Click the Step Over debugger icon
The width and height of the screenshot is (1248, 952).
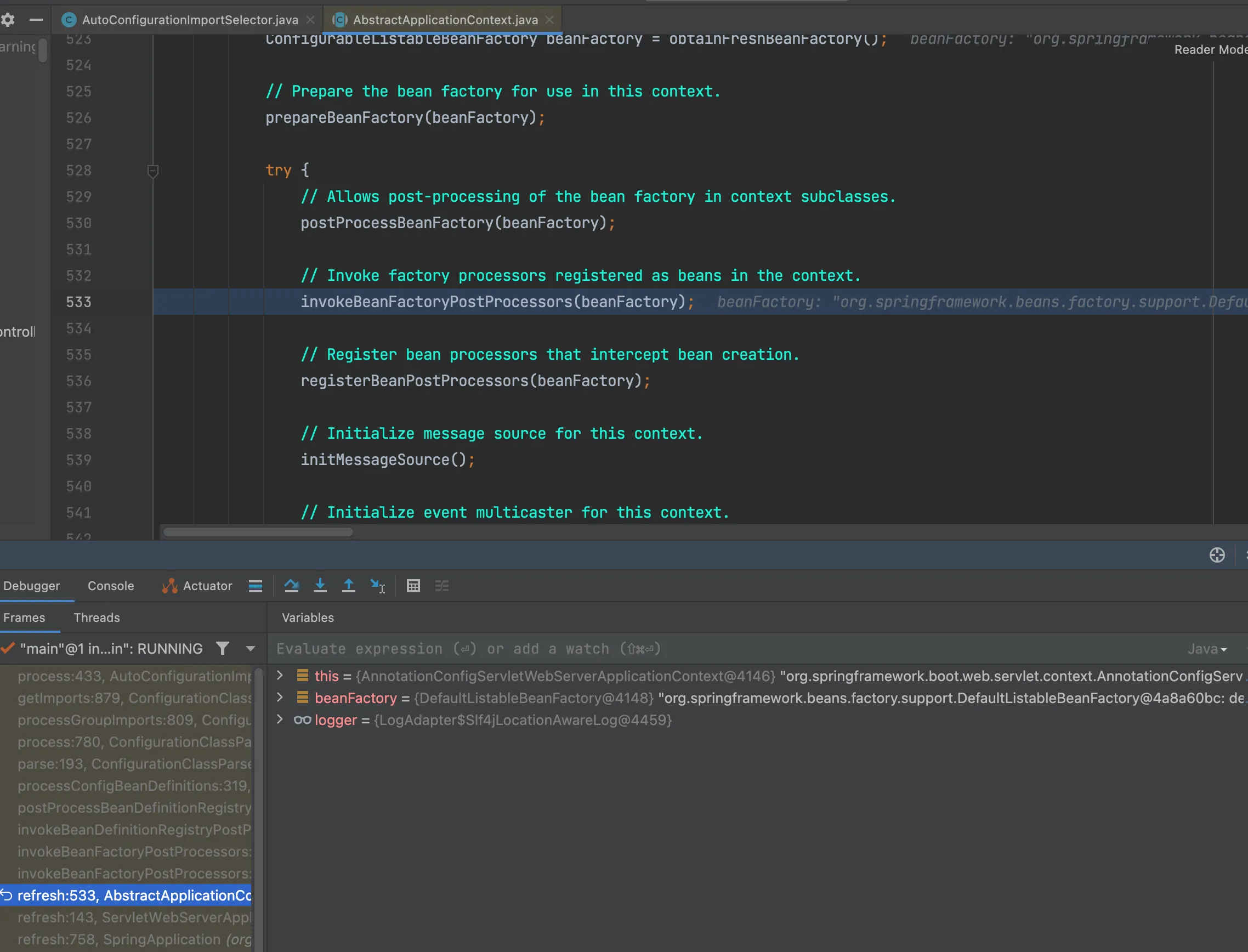[x=291, y=585]
